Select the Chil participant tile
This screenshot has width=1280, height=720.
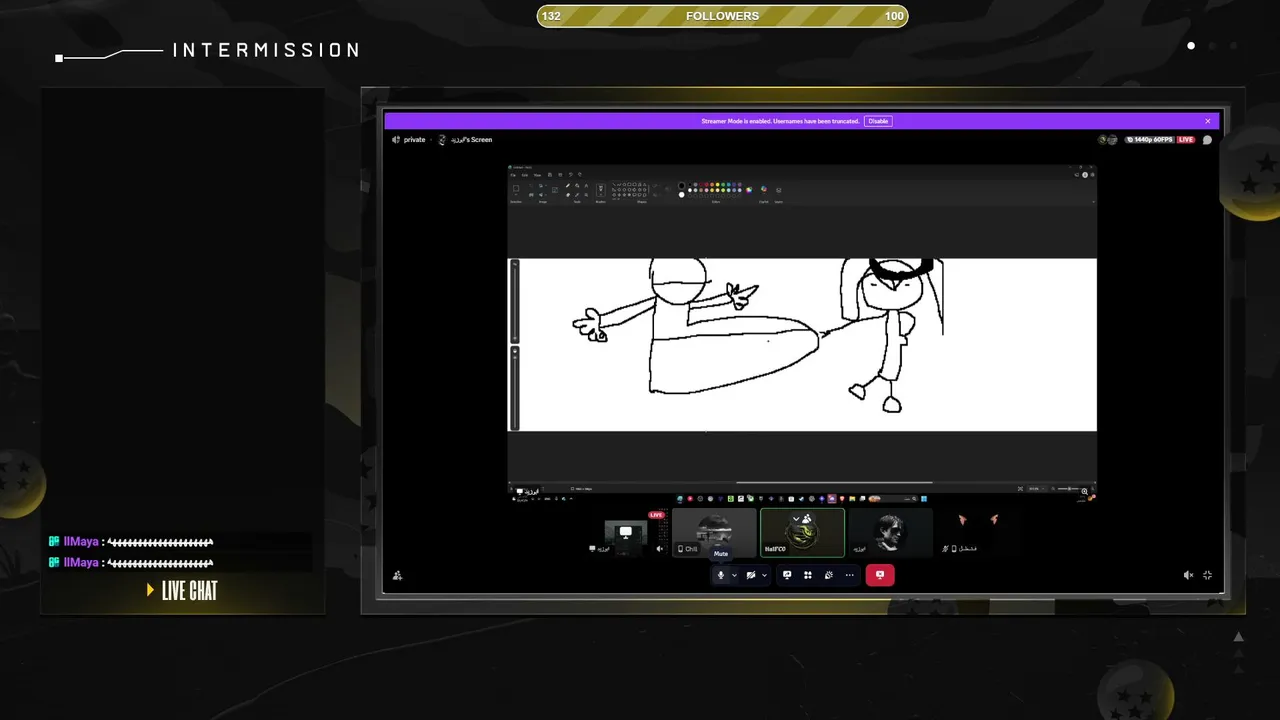[x=714, y=532]
